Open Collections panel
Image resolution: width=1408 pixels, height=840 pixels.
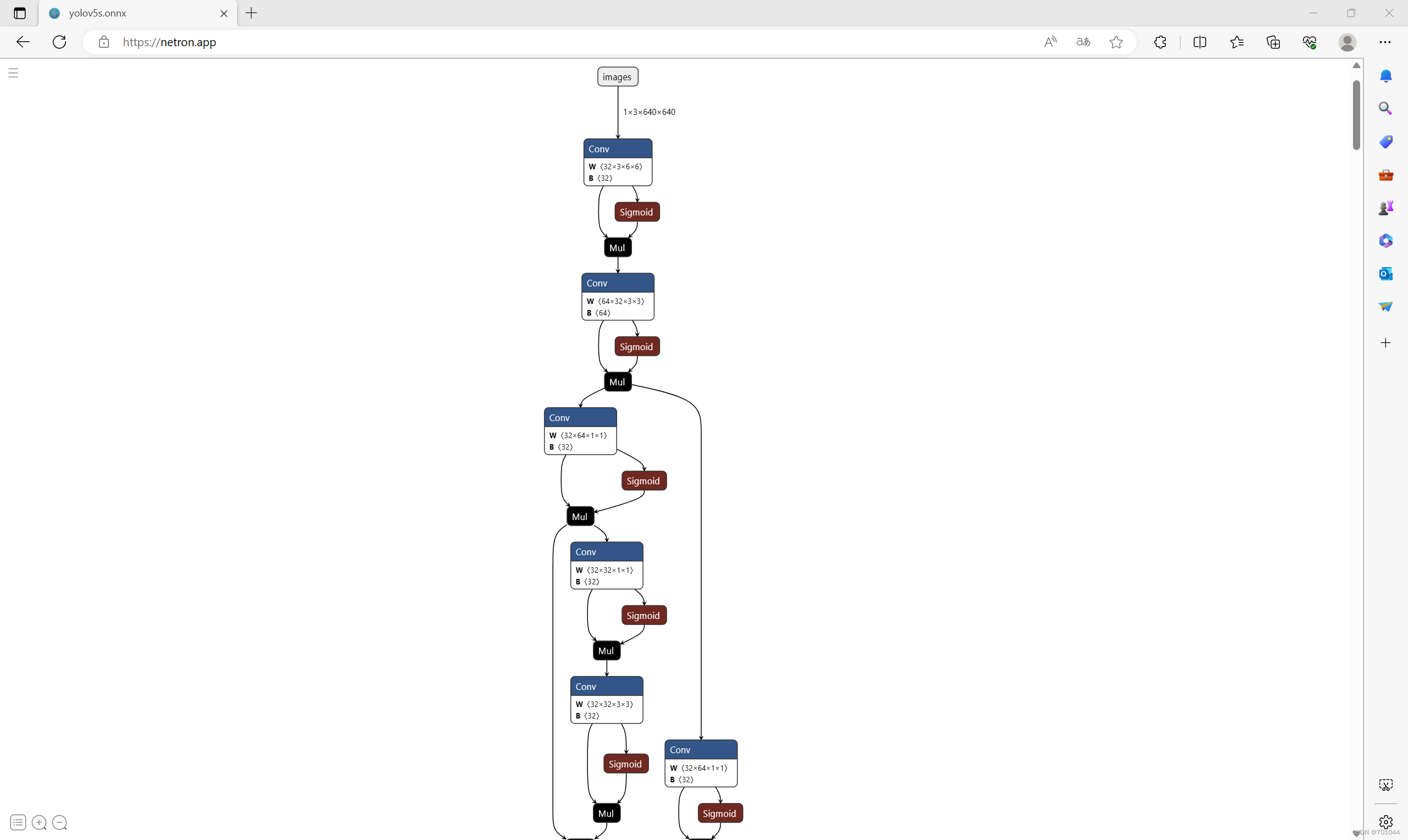click(1273, 42)
